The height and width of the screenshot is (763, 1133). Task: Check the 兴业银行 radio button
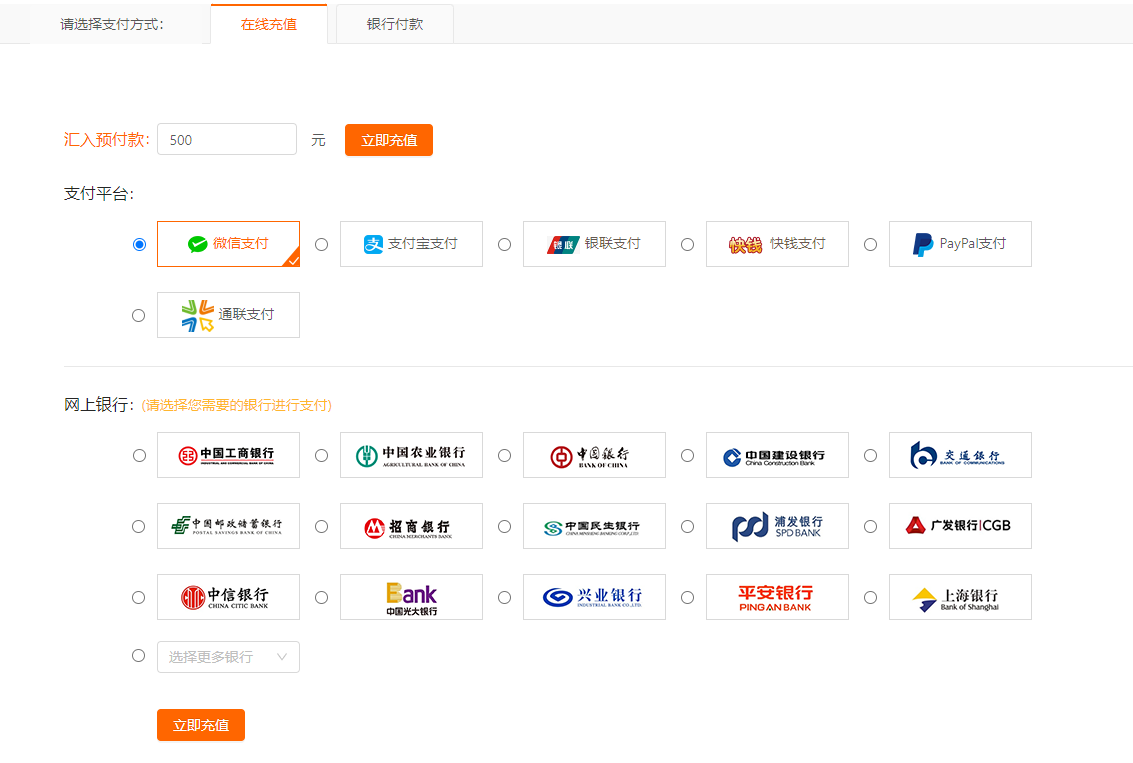coord(504,598)
